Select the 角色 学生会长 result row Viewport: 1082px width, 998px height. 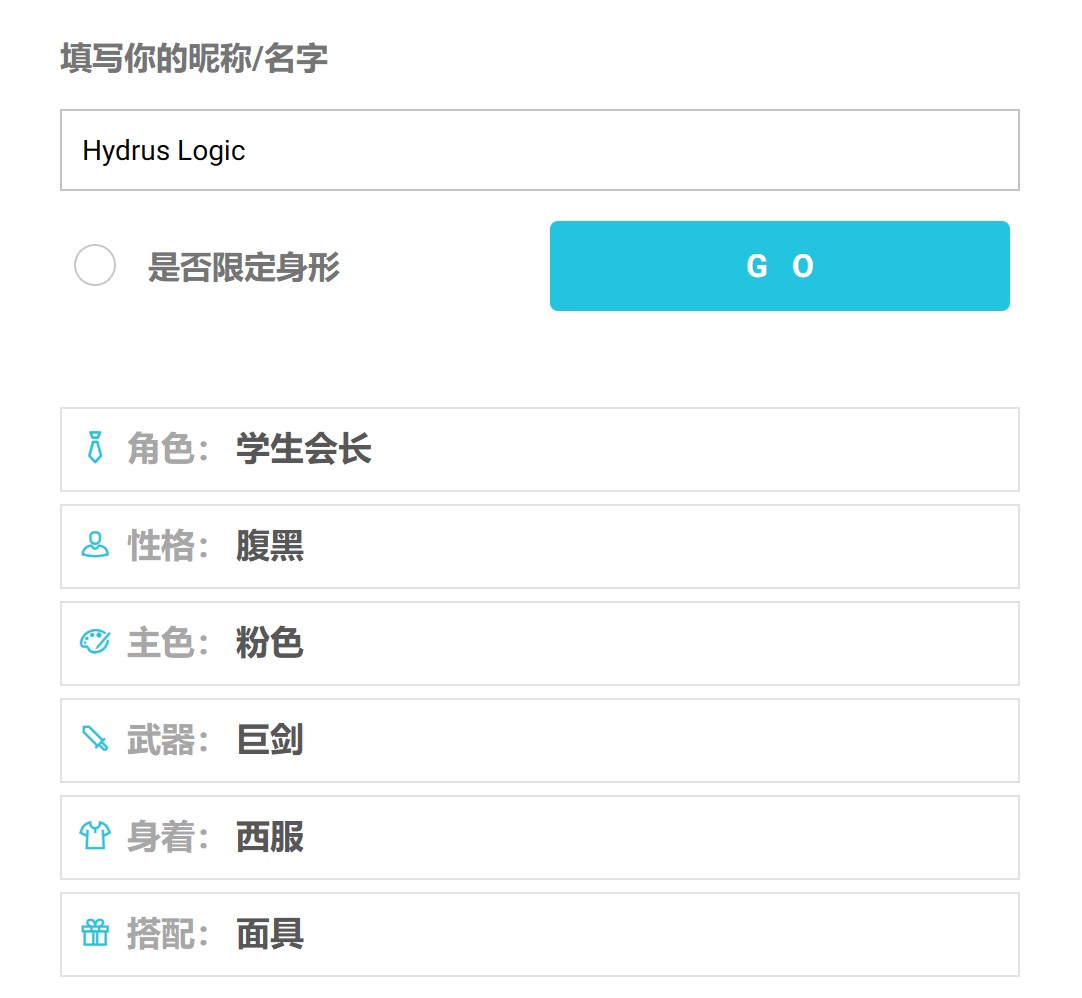pos(540,449)
